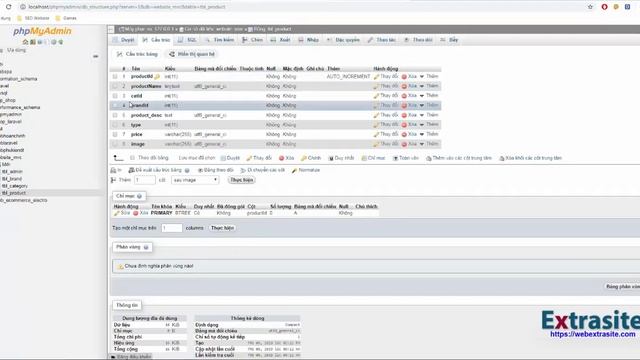Click Thực hiện to create the index
640x360 pixels.
click(222, 228)
